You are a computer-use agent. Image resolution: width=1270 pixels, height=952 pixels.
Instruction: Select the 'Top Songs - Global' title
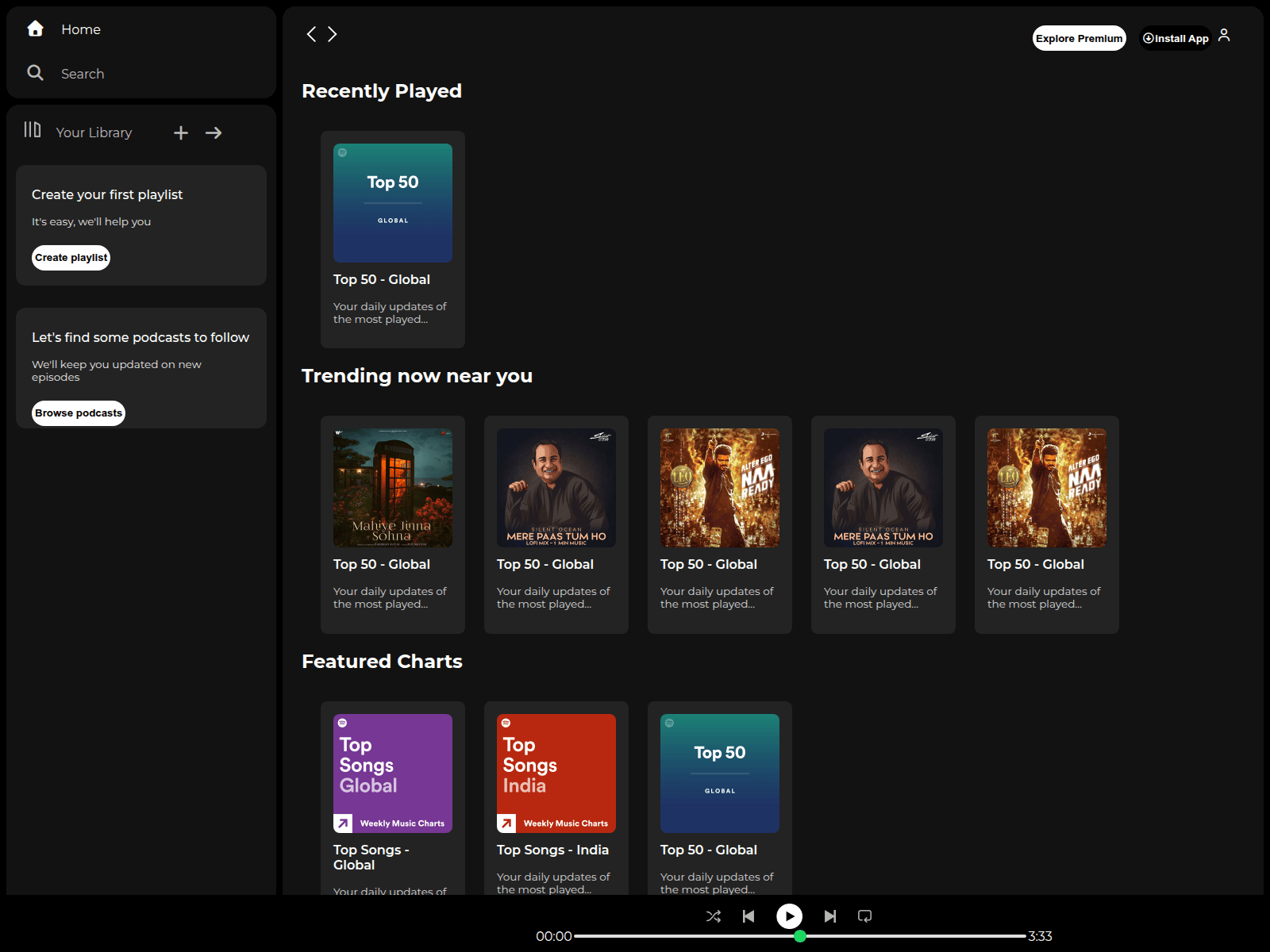coord(371,858)
